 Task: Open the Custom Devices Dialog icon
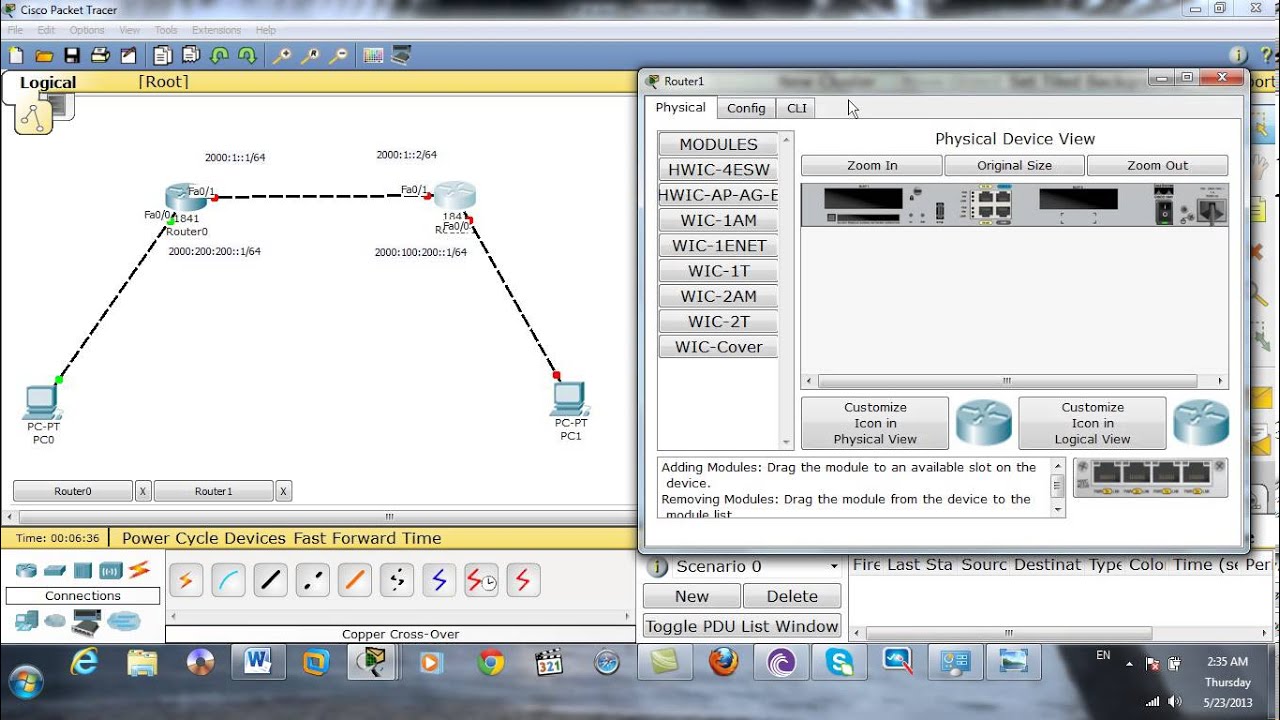coord(401,56)
